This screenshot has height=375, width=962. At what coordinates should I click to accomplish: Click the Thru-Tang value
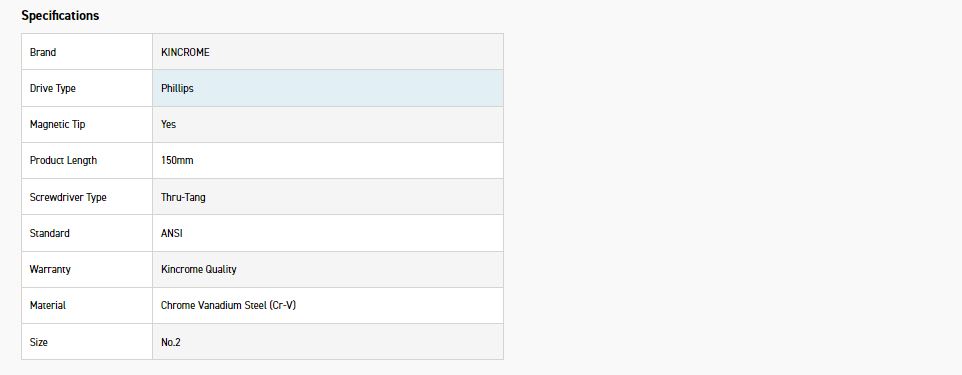[183, 197]
